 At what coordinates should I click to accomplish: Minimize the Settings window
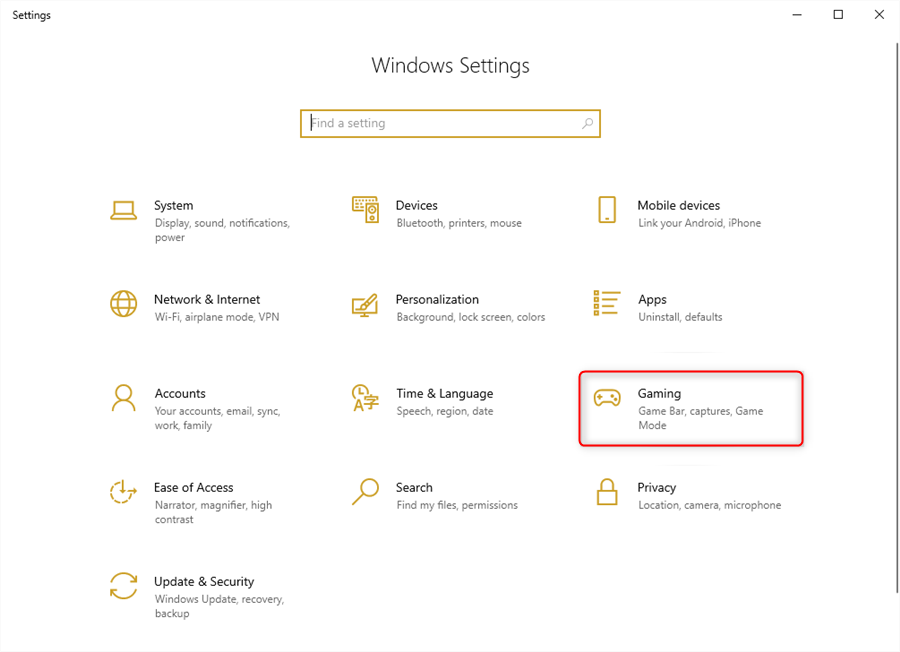(797, 14)
